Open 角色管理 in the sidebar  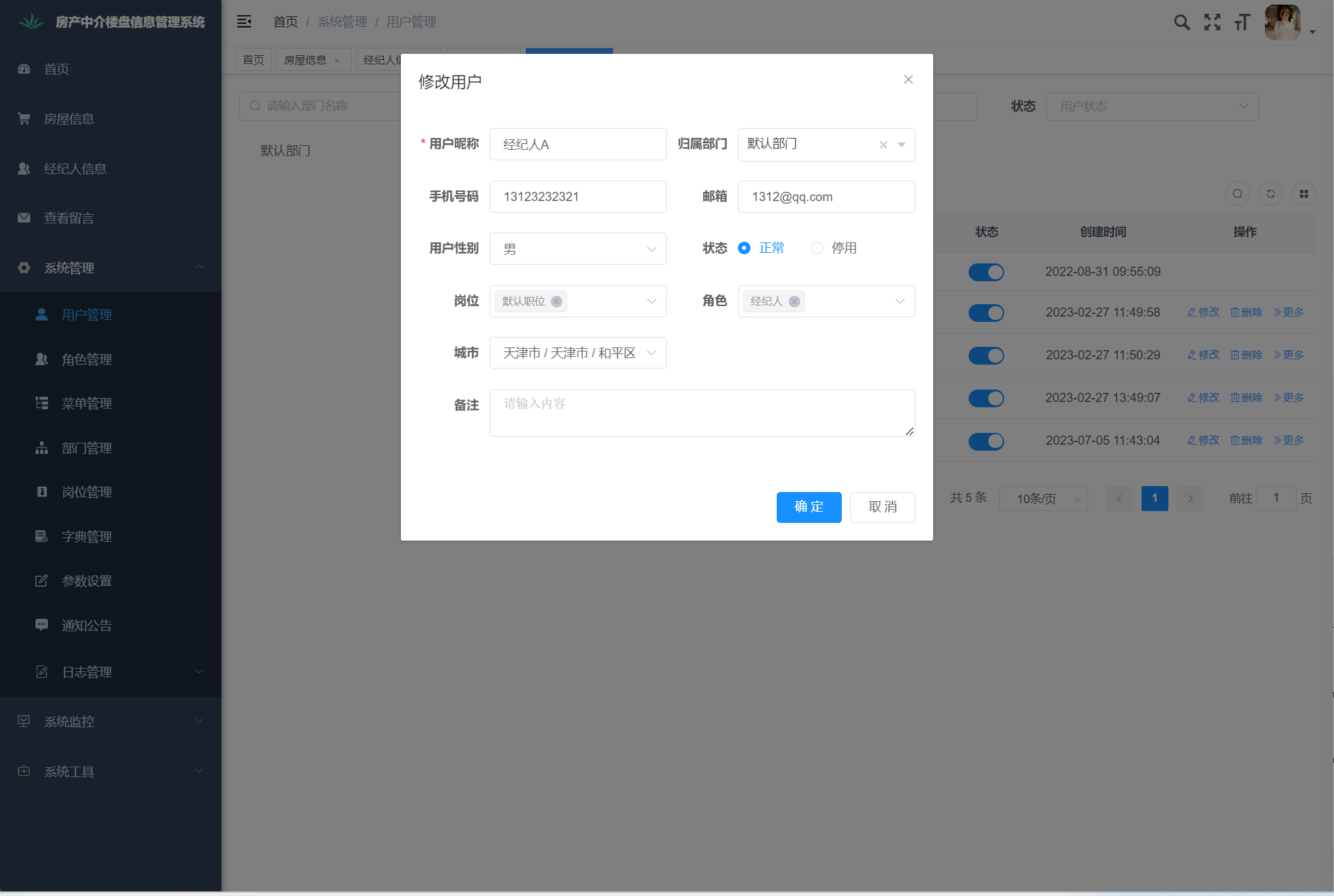(87, 359)
